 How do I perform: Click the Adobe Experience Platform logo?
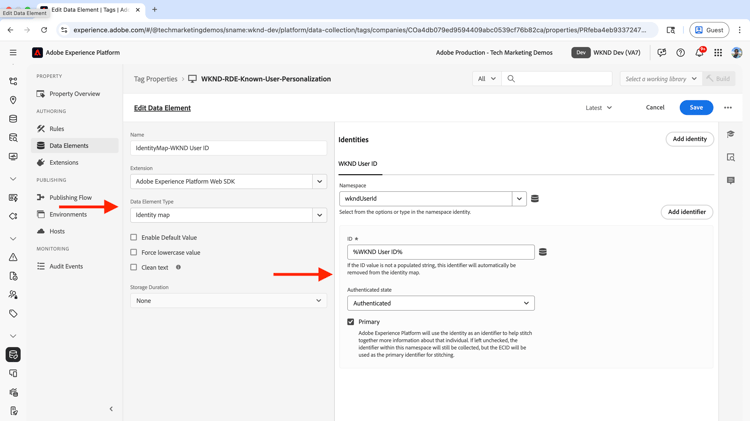(x=37, y=53)
